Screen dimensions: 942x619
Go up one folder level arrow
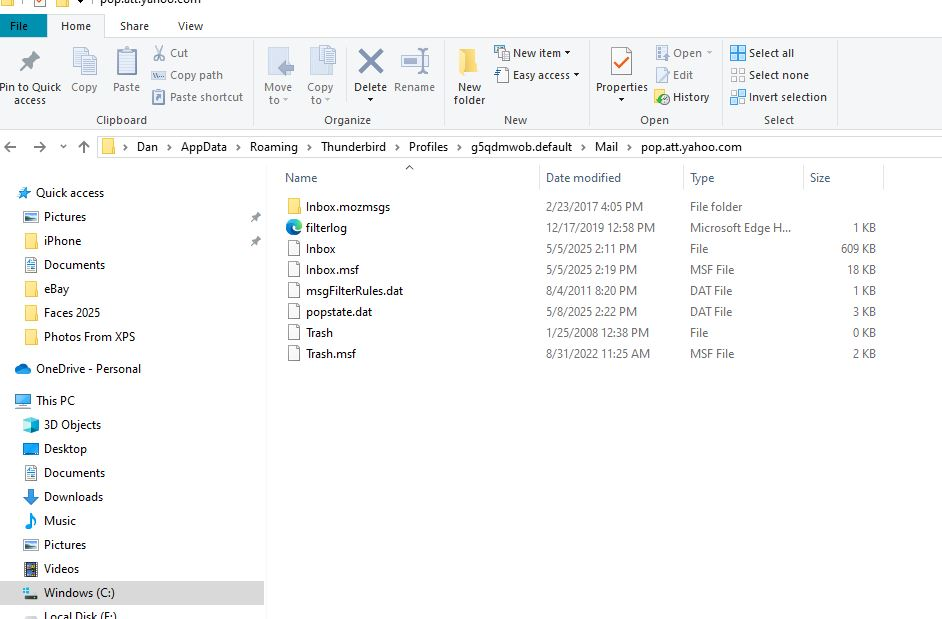83,147
